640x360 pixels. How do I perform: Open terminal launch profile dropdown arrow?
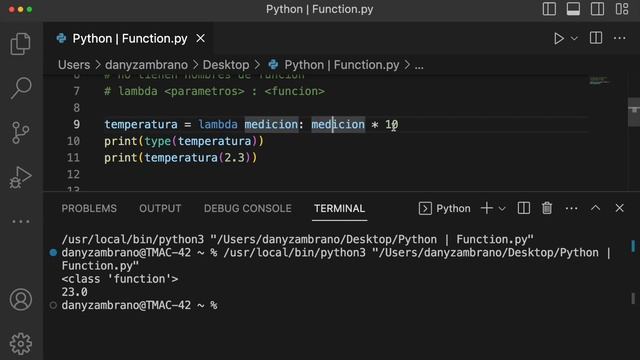tap(502, 209)
